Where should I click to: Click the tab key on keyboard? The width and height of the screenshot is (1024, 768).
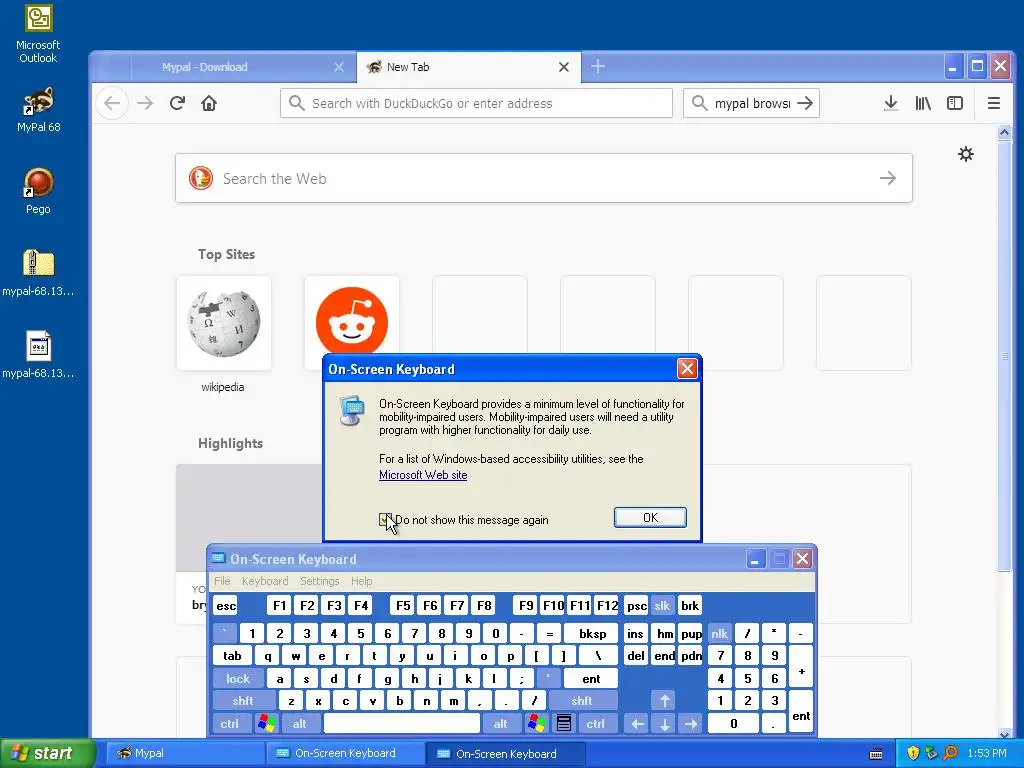[232, 656]
